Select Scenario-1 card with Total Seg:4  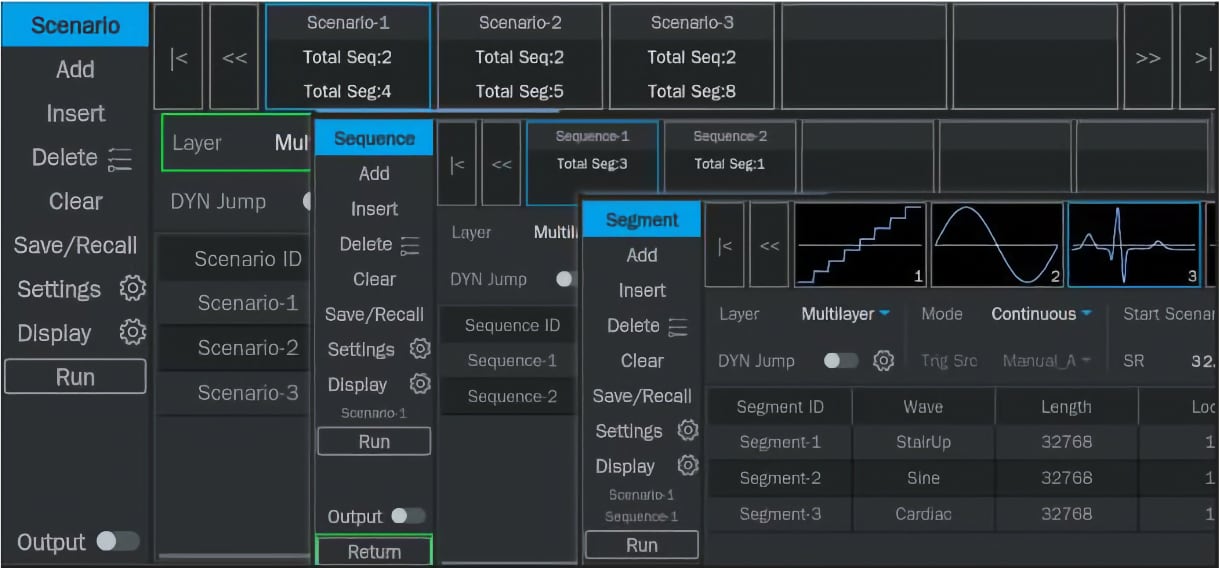[348, 57]
